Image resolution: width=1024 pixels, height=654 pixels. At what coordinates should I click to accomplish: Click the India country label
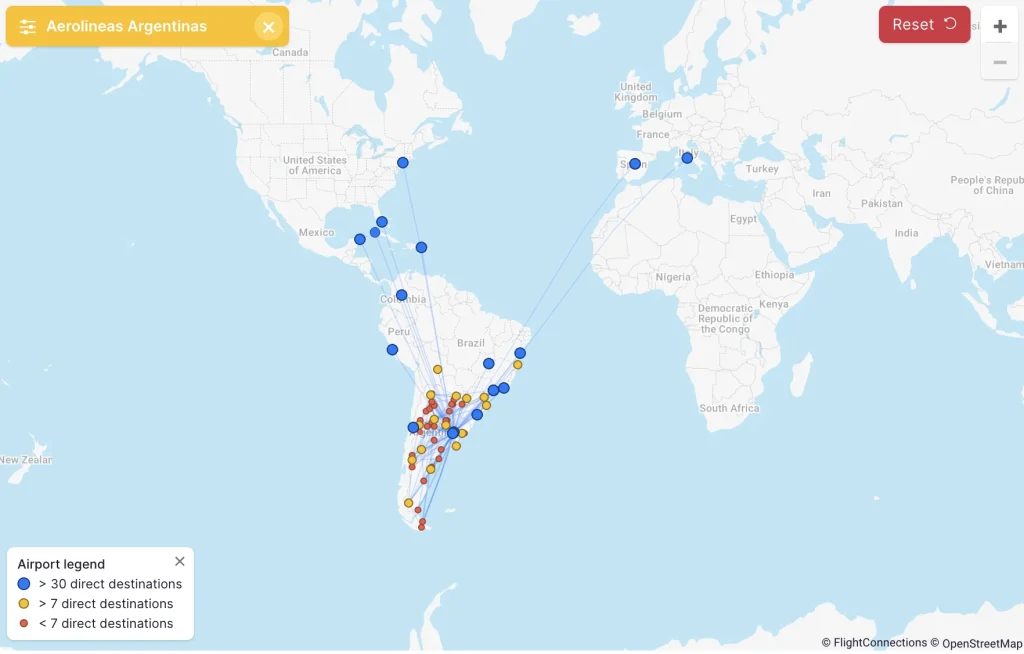[x=906, y=233]
